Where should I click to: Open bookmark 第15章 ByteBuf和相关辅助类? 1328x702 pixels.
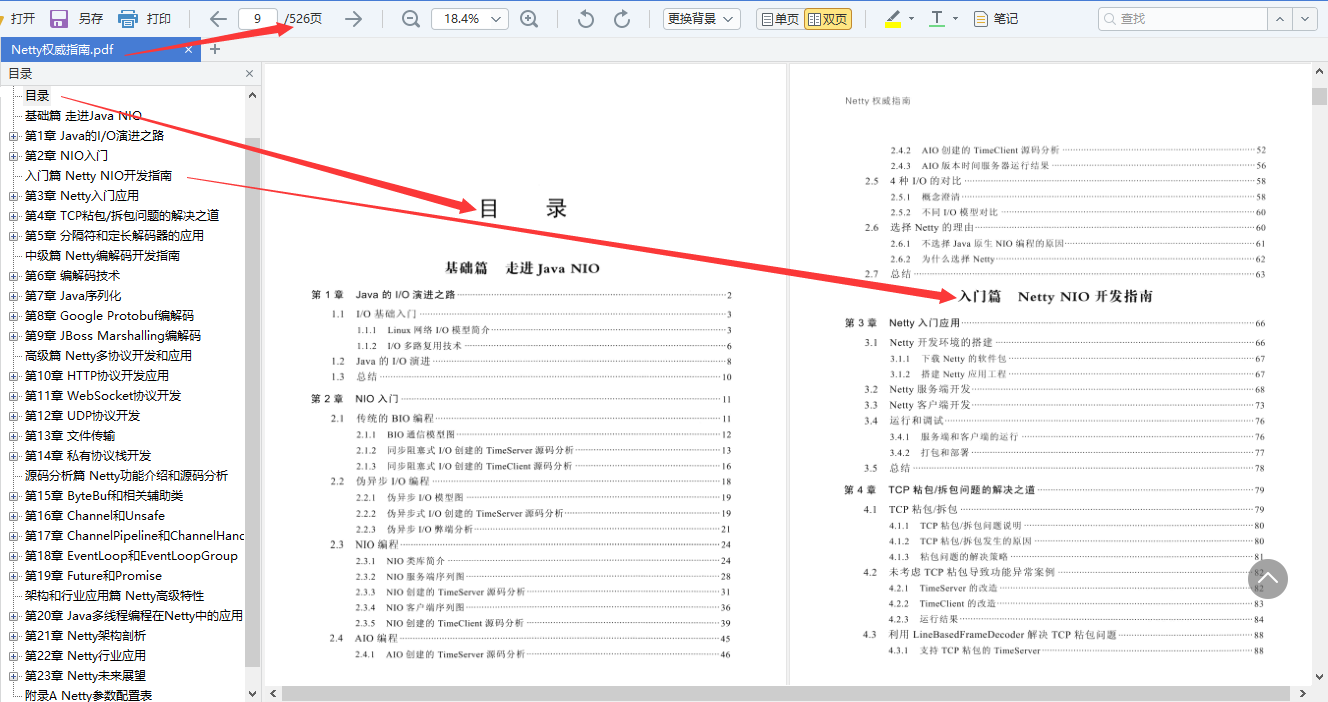point(104,495)
